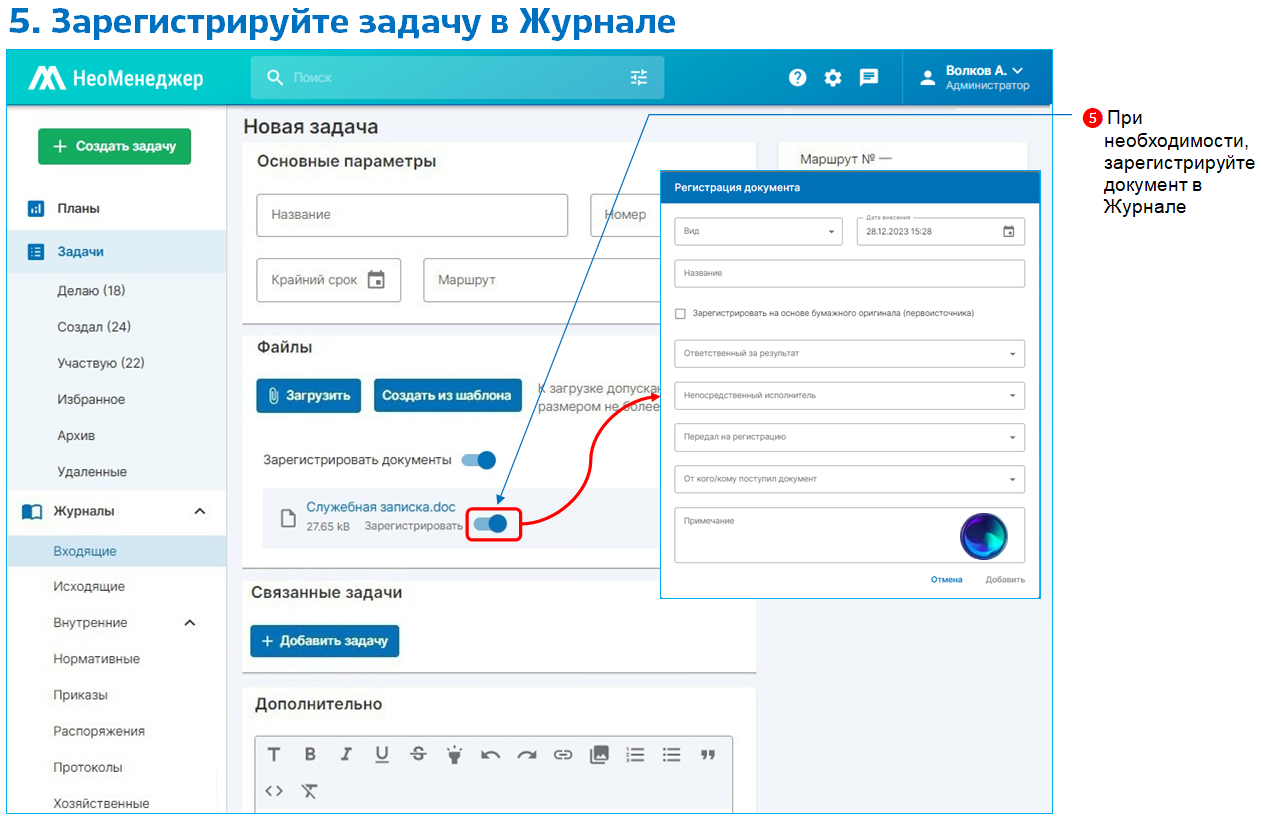Open settings via the gear icon
Viewport: 1261px width, 818px height.
pyautogui.click(x=833, y=77)
